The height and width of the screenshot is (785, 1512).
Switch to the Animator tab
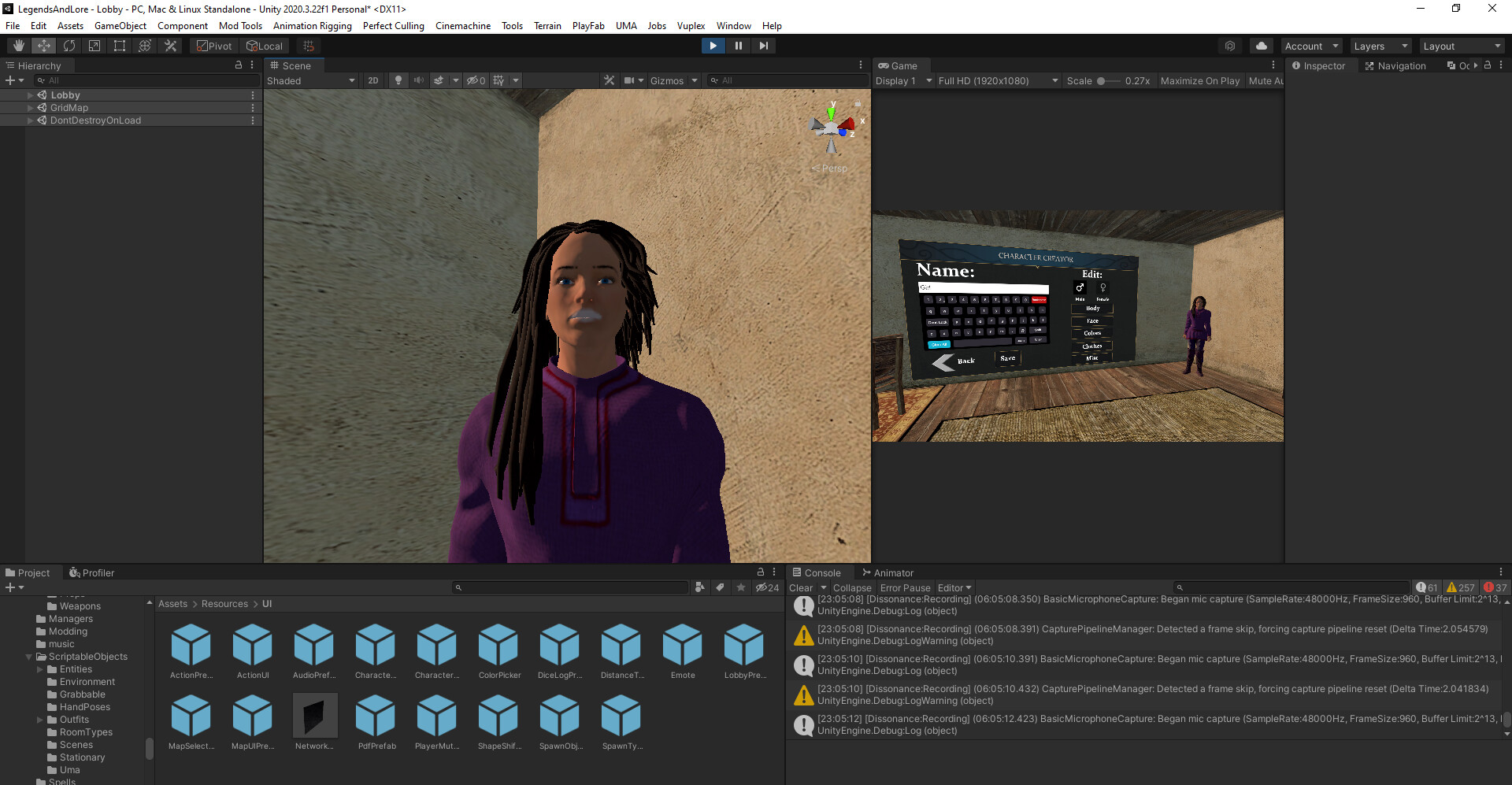coord(894,572)
